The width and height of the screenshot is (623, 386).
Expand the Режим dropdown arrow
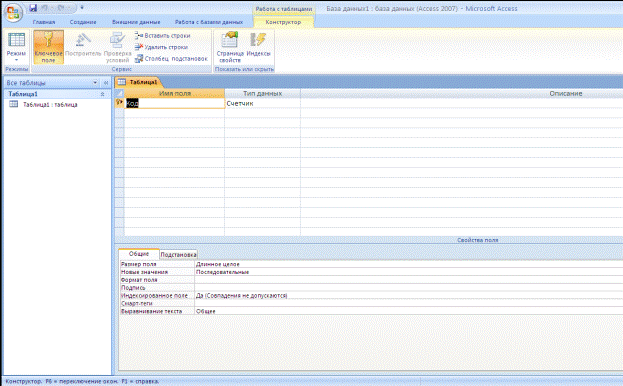click(x=16, y=60)
